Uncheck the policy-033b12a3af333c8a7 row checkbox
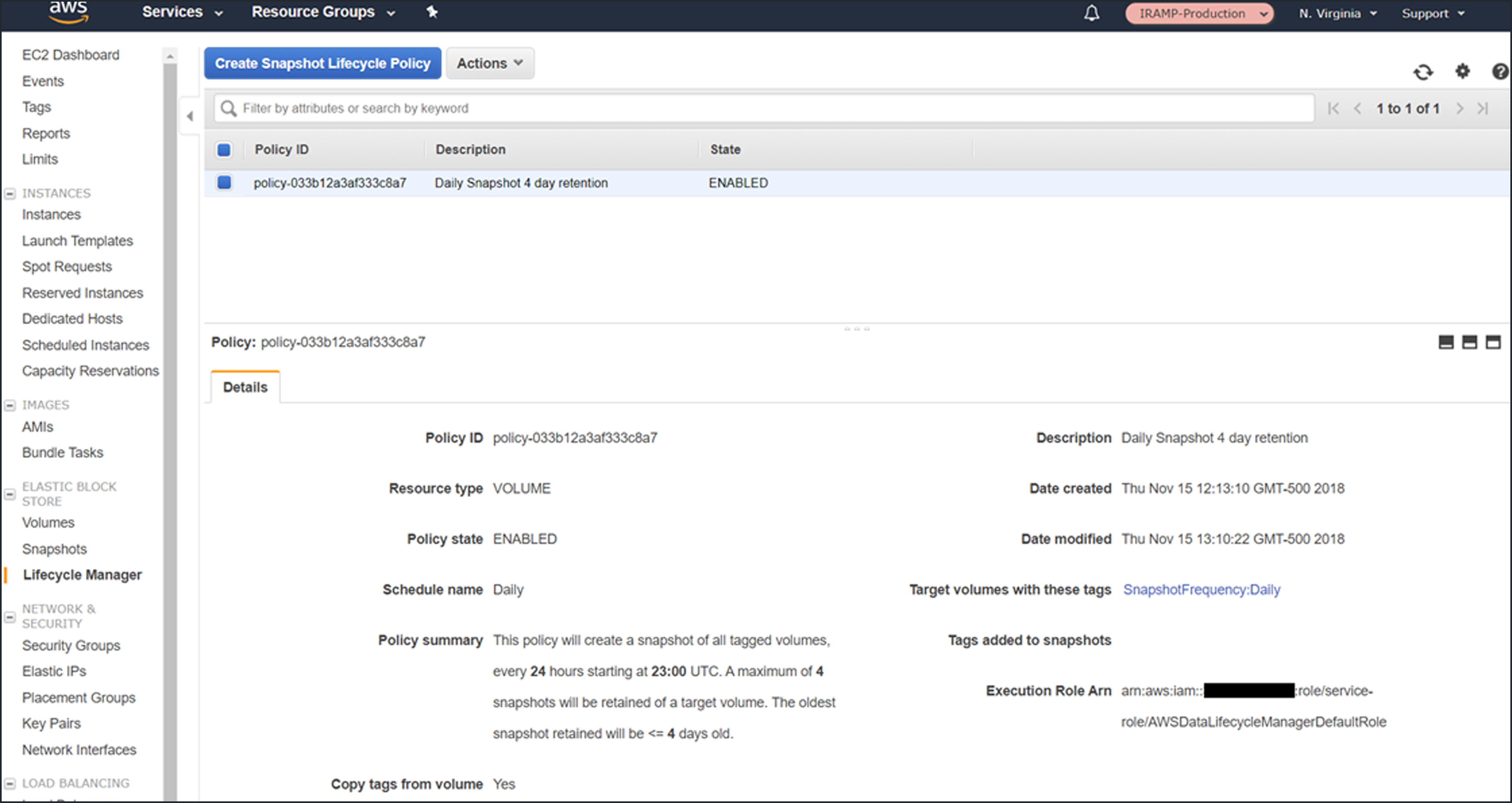The width and height of the screenshot is (1512, 803). click(224, 183)
